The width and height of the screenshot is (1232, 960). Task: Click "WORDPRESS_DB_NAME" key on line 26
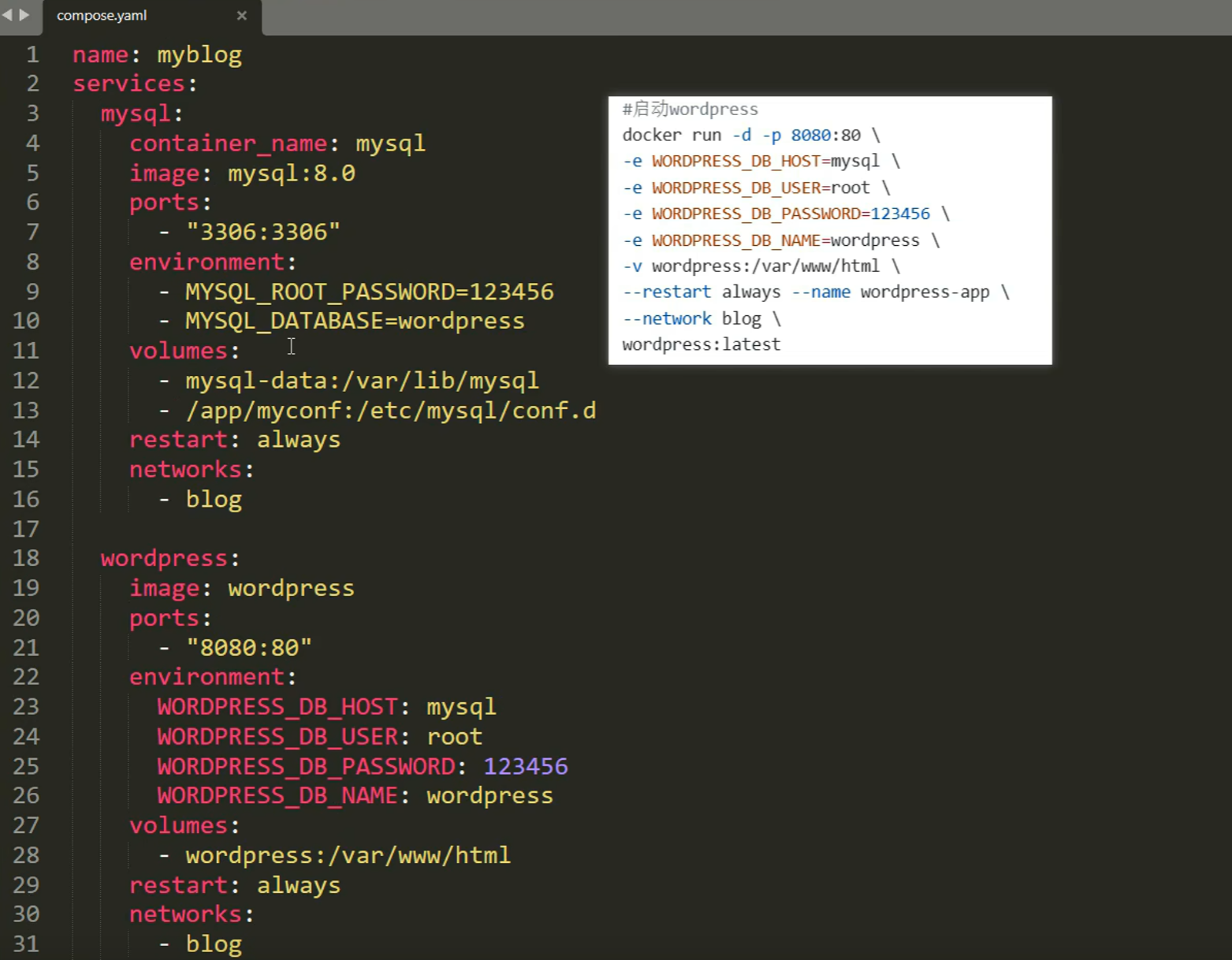point(277,796)
